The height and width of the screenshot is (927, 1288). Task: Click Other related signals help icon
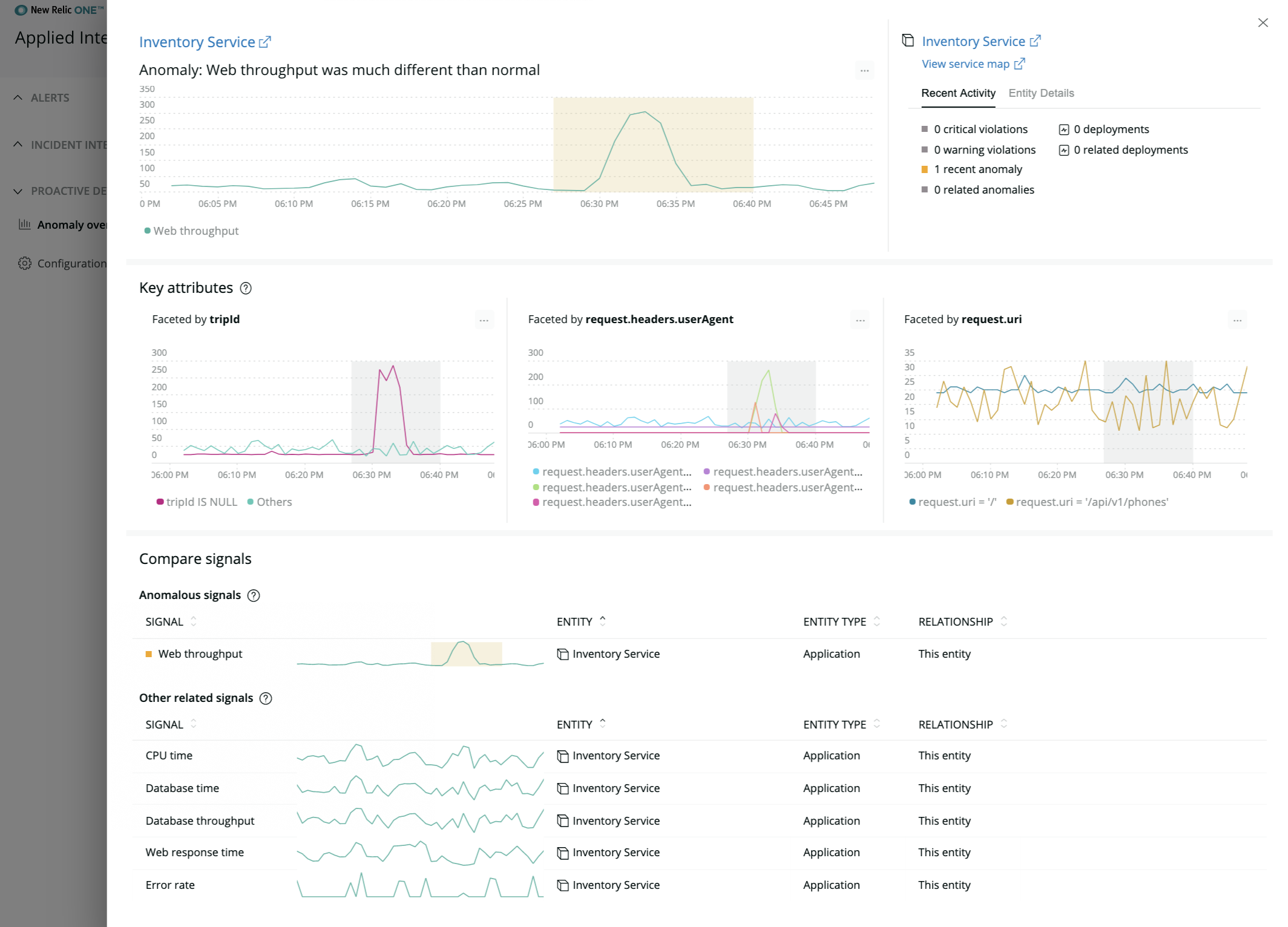[266, 698]
